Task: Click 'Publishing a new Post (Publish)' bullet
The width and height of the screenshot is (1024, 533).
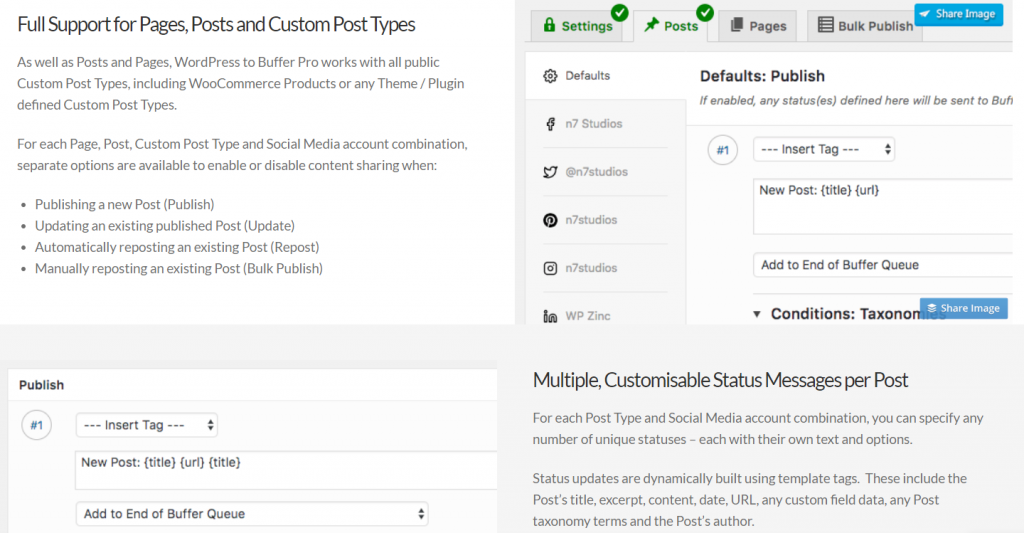Action: (x=125, y=204)
